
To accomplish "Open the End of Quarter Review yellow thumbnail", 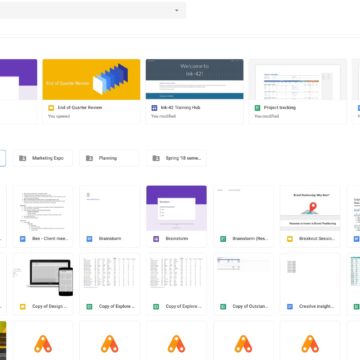I will coord(91,79).
